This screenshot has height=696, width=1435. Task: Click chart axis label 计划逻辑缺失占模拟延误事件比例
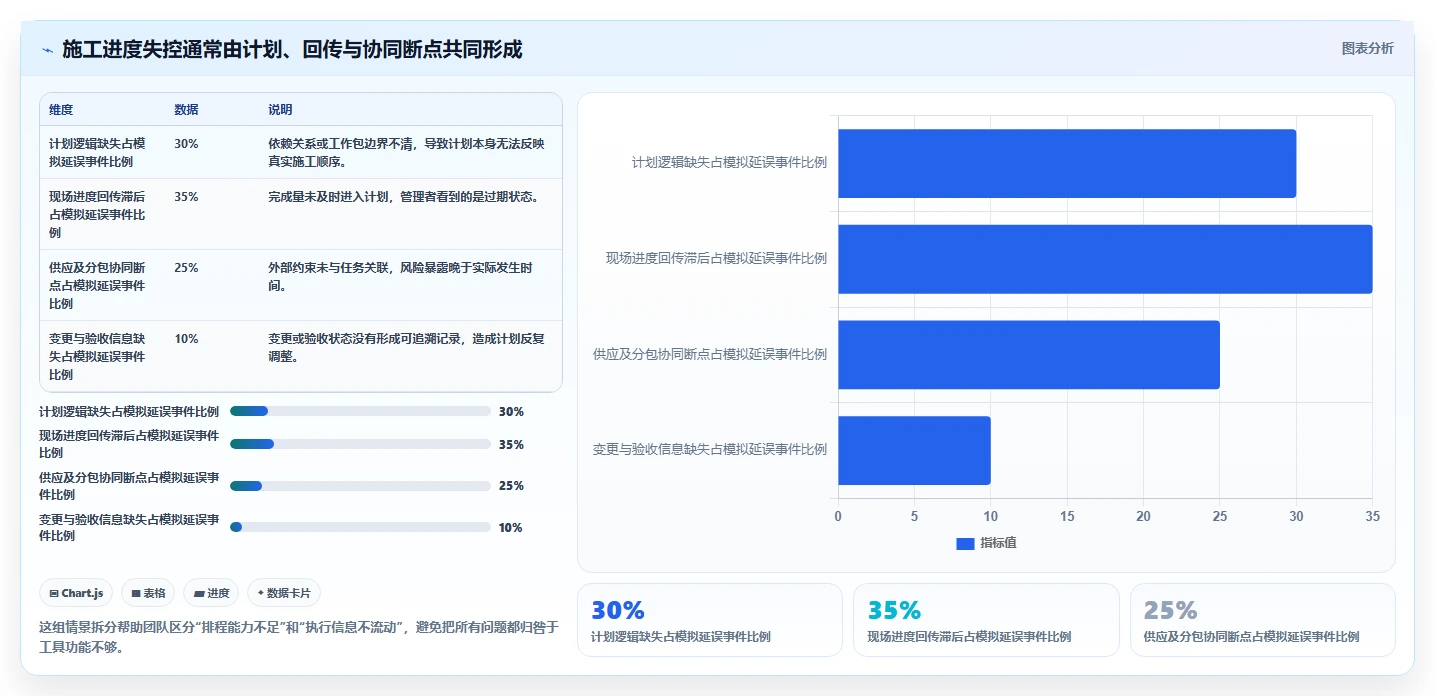click(x=729, y=162)
